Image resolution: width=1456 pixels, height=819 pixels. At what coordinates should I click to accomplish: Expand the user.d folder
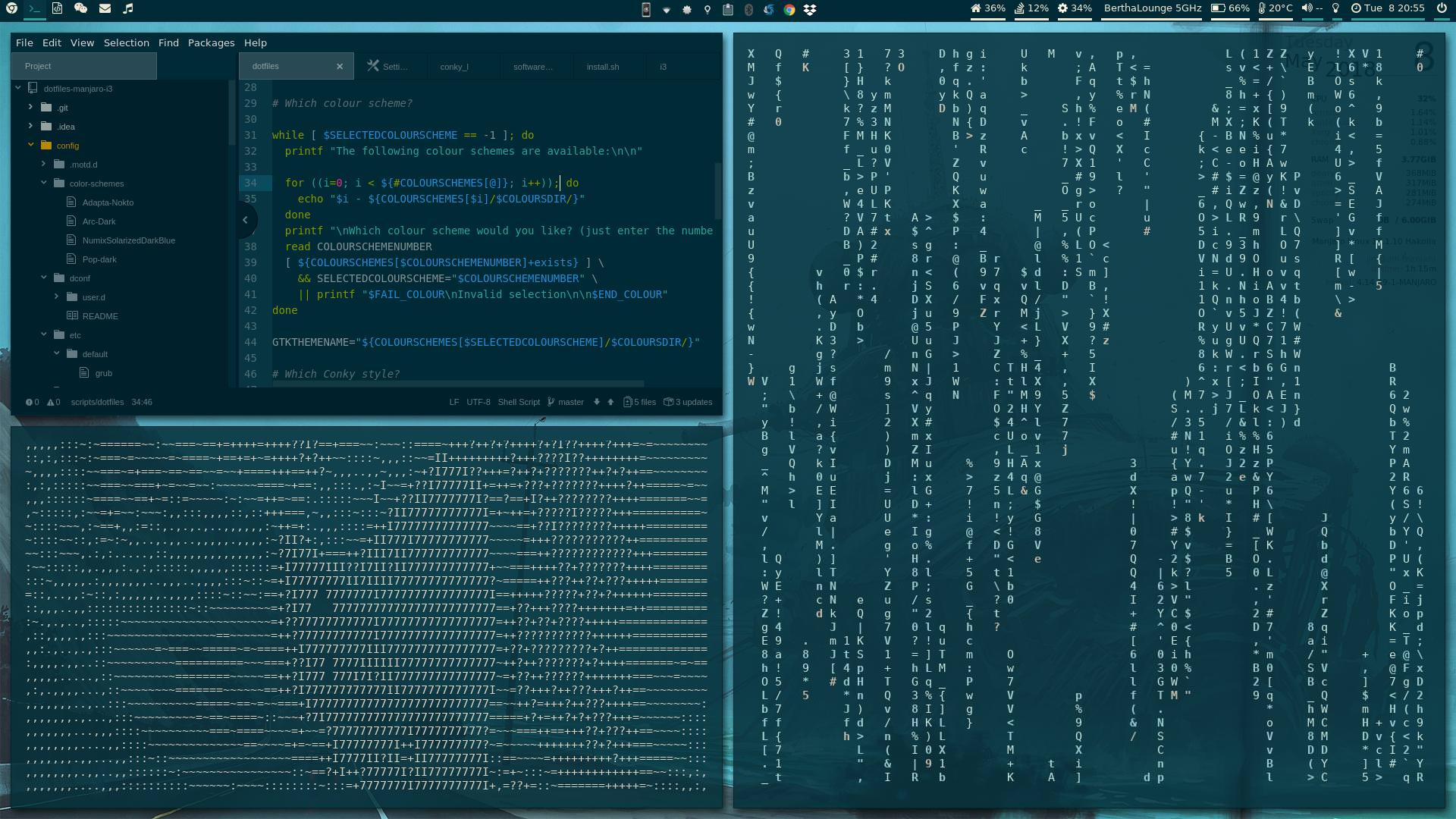coord(56,297)
